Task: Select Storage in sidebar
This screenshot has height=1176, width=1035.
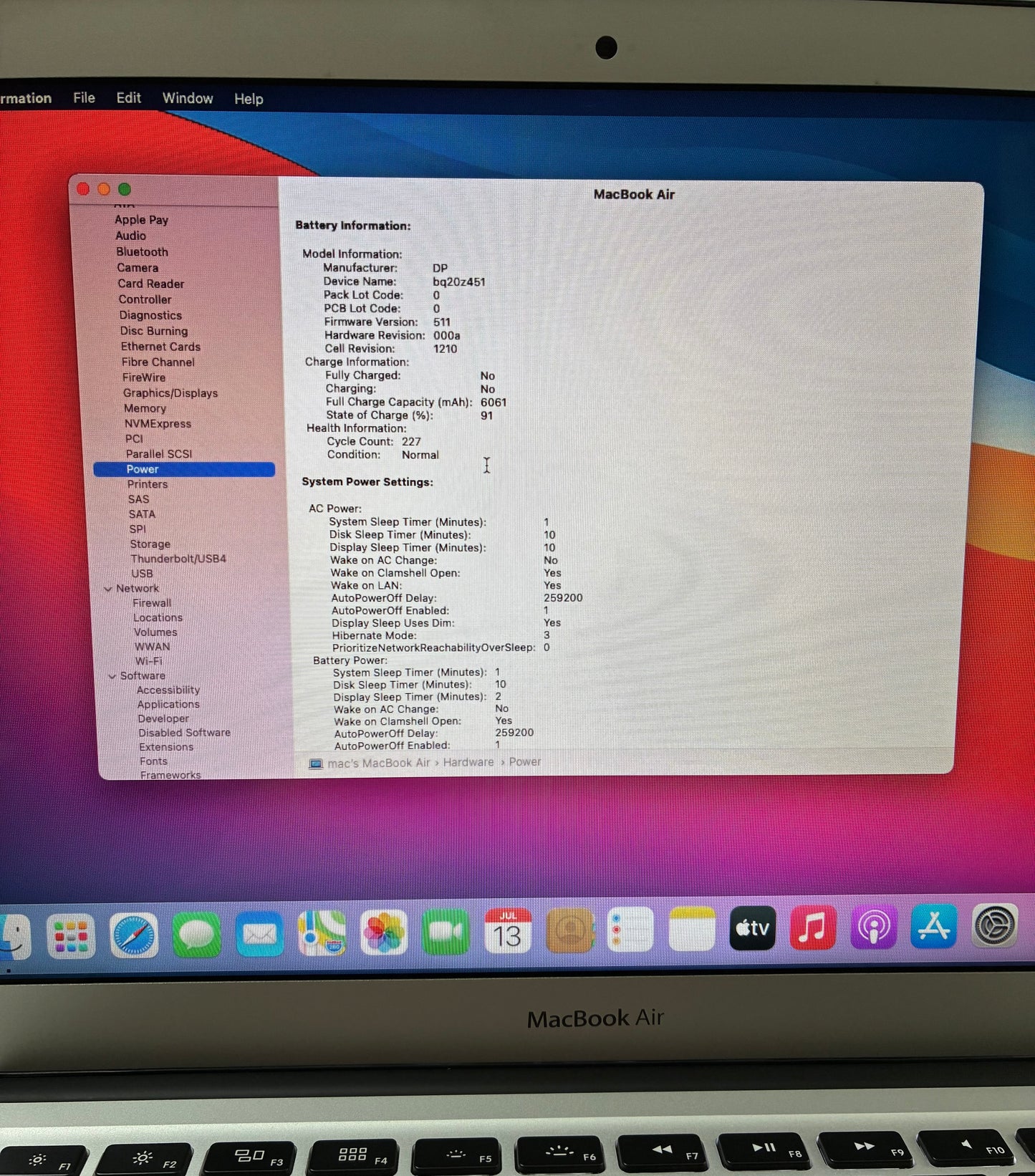Action: point(150,544)
